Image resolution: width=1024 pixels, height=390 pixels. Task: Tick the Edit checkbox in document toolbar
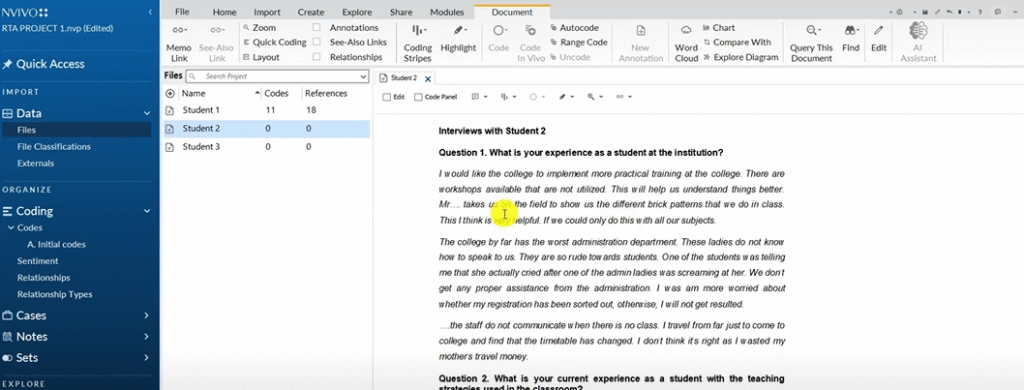387,97
